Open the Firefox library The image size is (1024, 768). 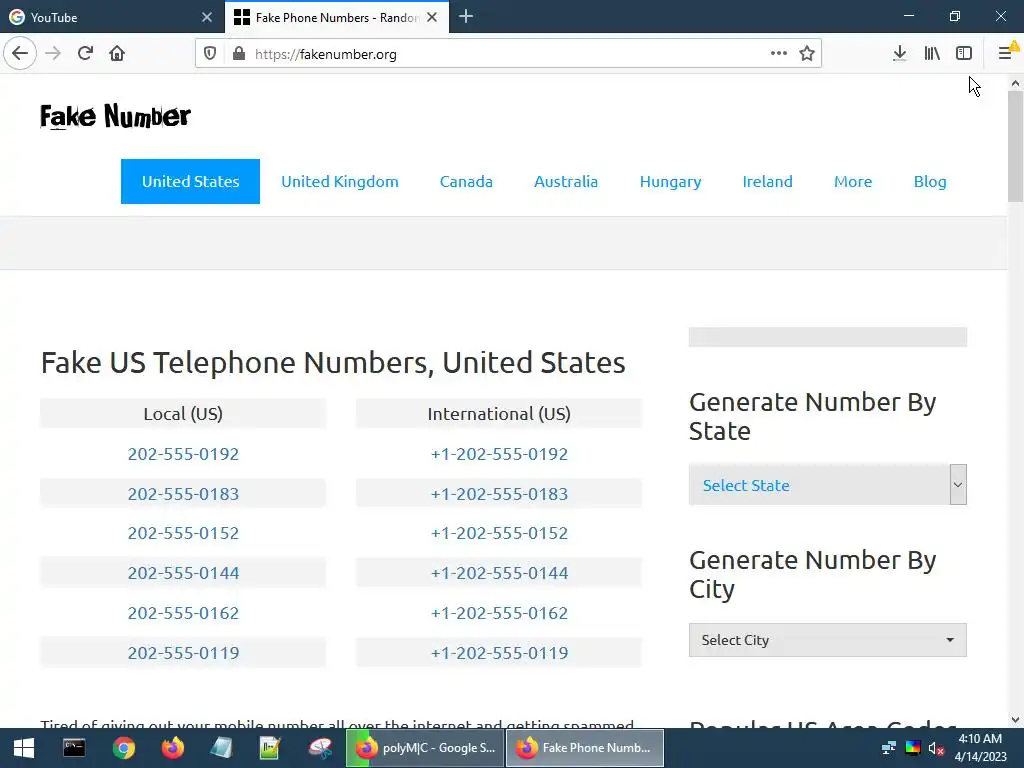tap(932, 53)
